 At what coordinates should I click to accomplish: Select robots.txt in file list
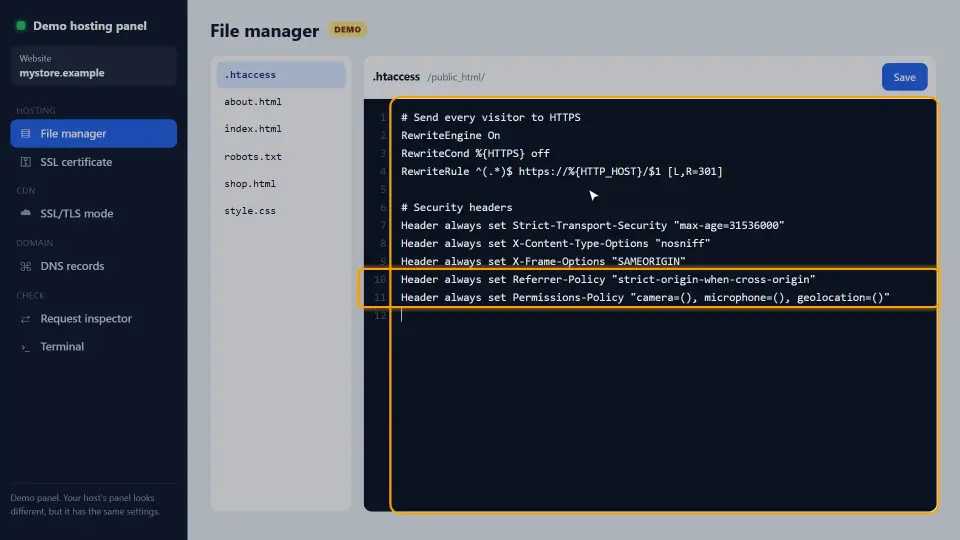click(x=281, y=157)
